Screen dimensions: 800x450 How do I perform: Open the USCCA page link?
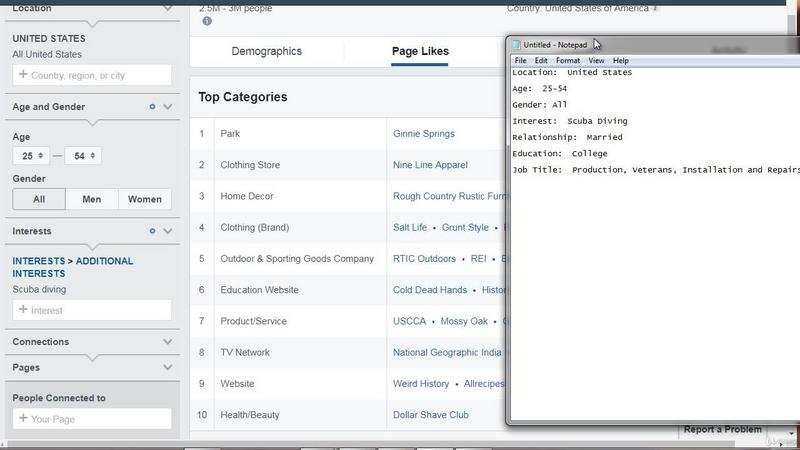pyautogui.click(x=409, y=321)
